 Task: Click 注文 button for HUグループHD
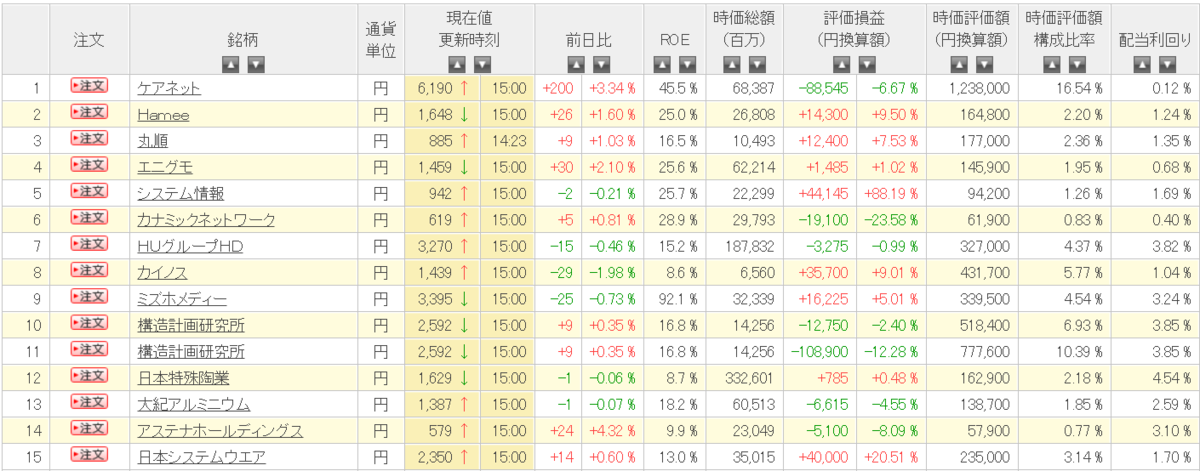[89, 244]
